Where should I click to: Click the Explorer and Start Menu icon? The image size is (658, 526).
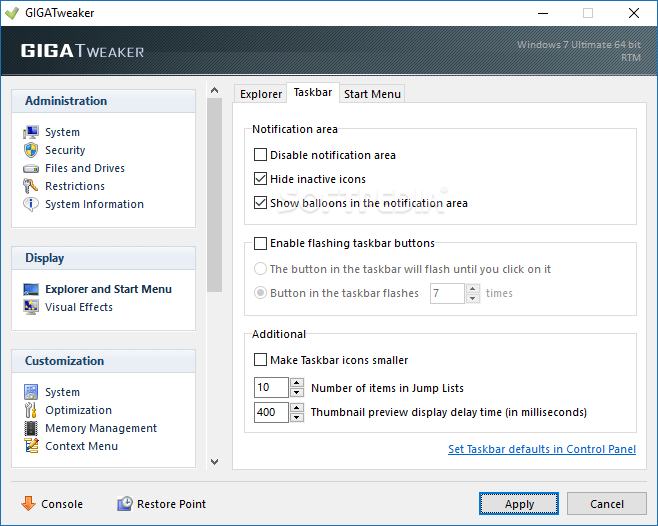point(31,289)
